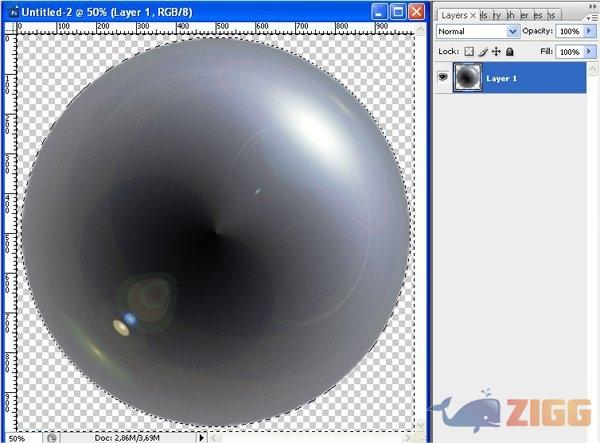Enable lock image pixels brush icon

click(483, 51)
